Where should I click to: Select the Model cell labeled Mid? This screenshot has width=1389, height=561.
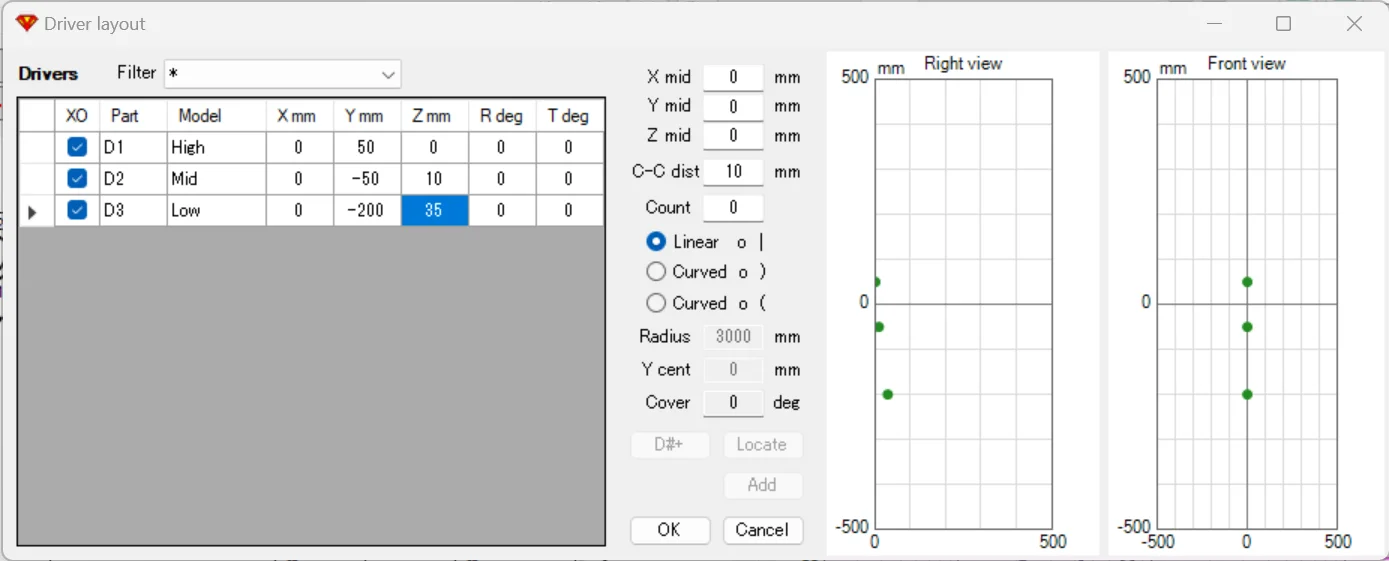(x=215, y=179)
